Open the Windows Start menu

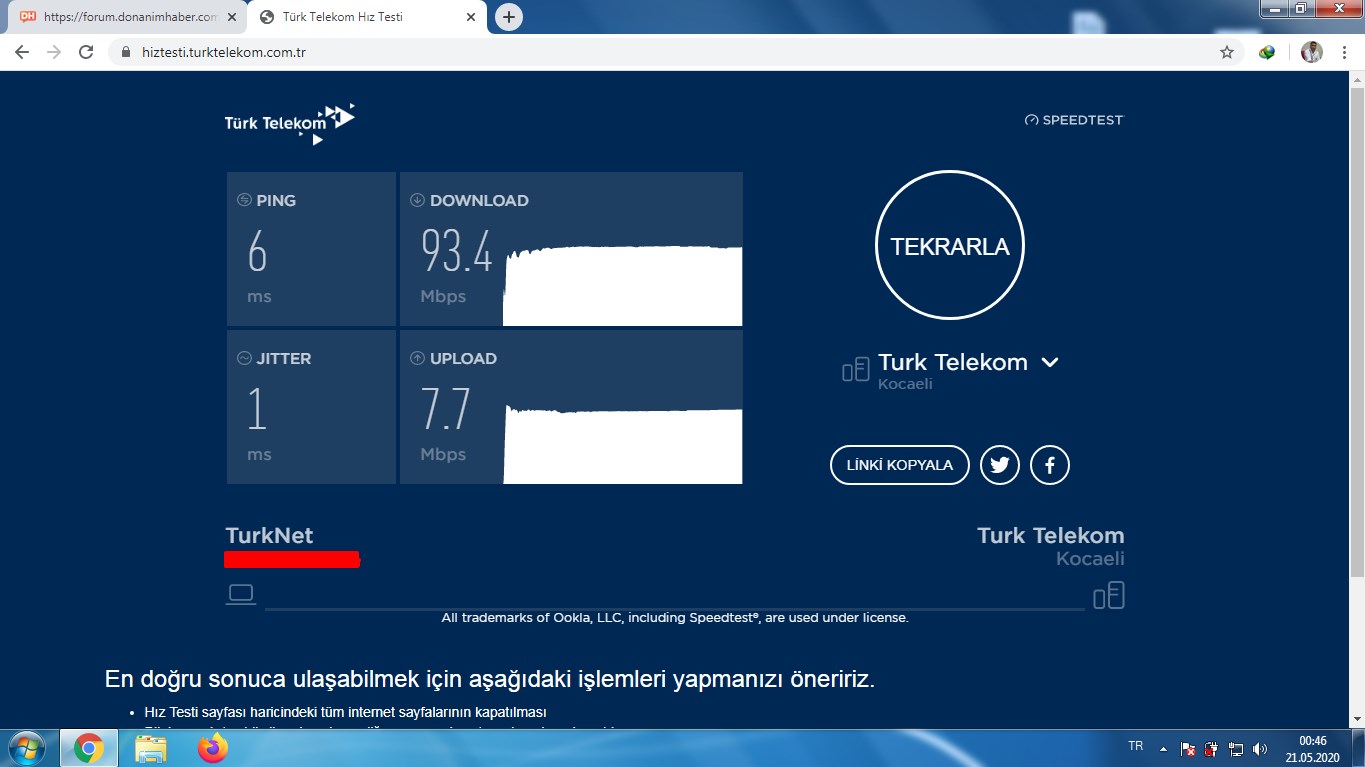coord(25,748)
